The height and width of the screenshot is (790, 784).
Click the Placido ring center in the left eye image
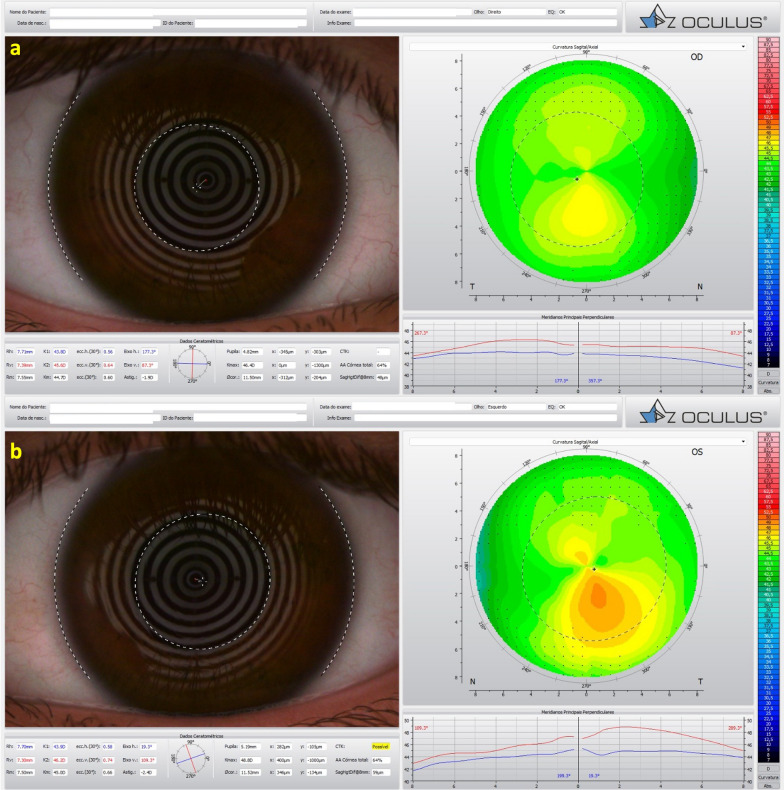[199, 579]
